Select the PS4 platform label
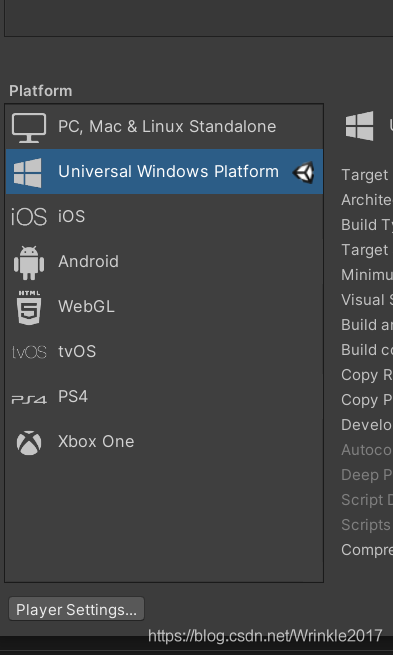 pos(73,397)
